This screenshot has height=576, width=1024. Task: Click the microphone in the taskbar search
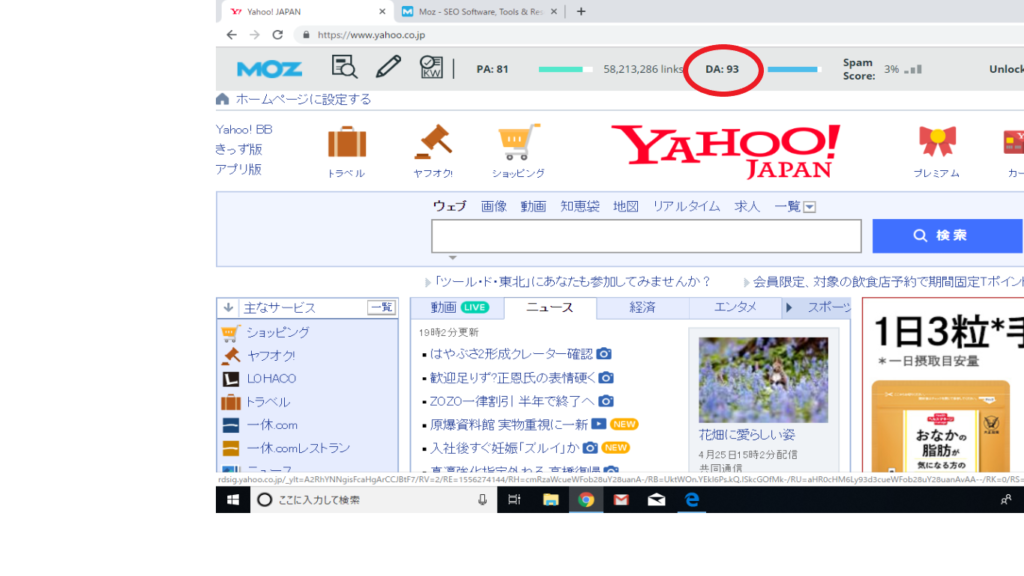482,500
